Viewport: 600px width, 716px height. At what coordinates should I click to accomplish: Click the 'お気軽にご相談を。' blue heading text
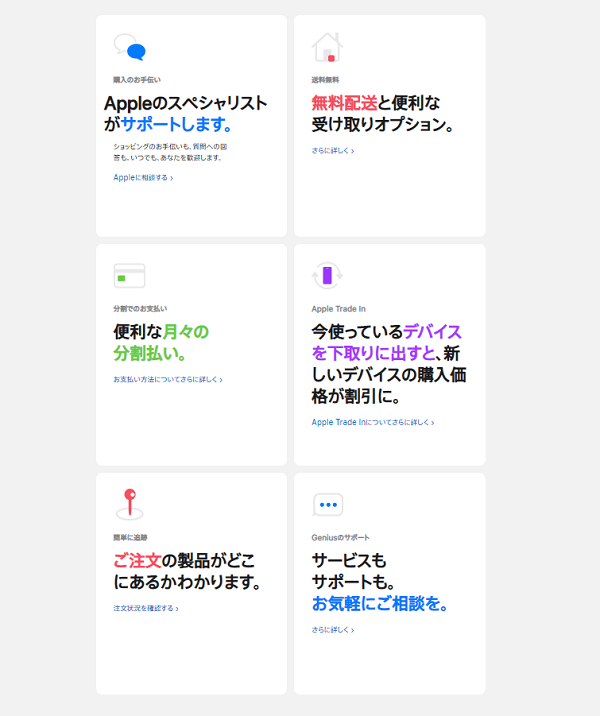tap(379, 604)
